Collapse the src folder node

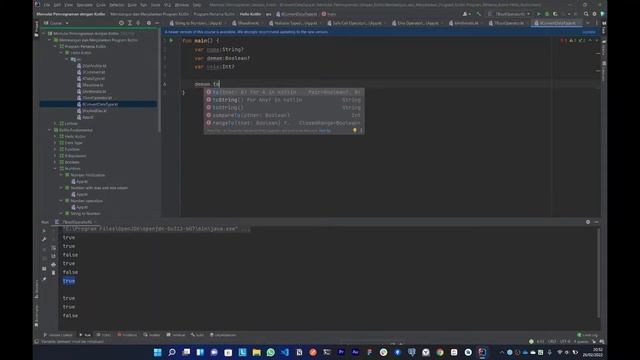coord(67,60)
